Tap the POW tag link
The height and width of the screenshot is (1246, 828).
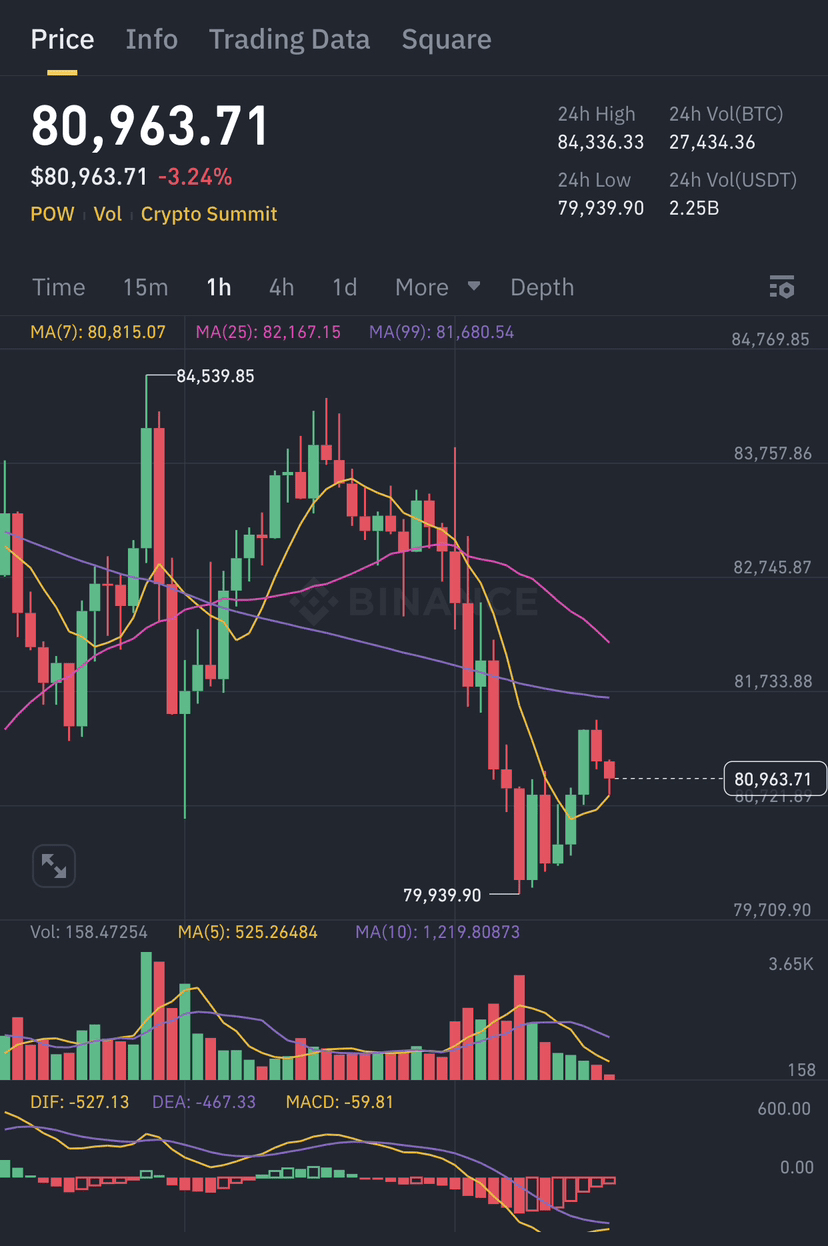[52, 214]
